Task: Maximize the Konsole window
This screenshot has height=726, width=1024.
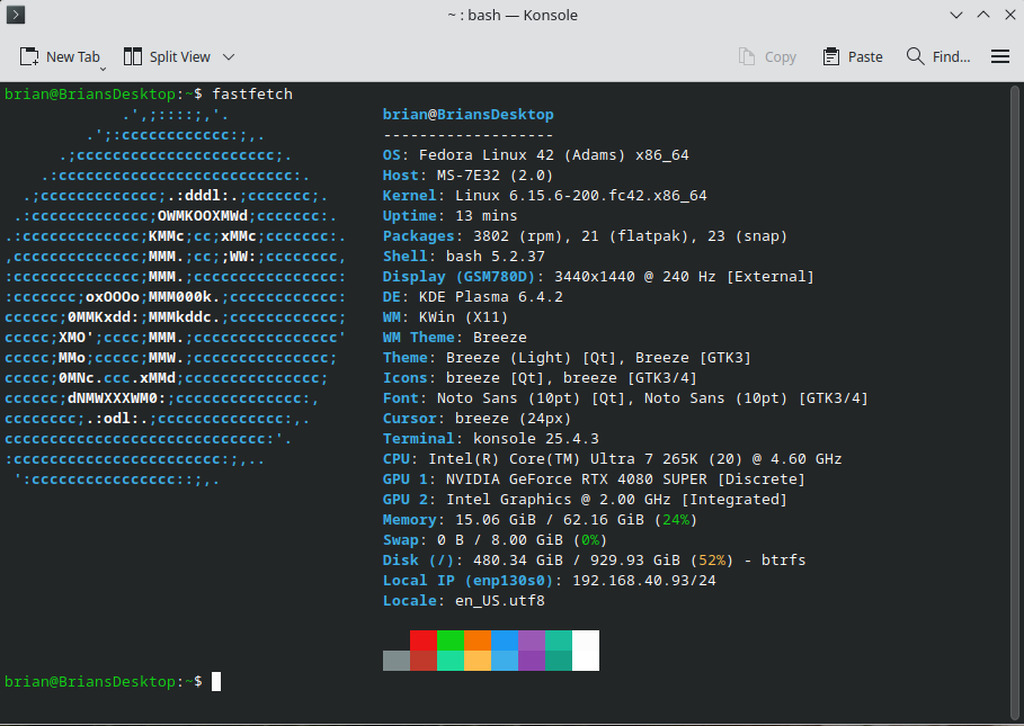Action: pyautogui.click(x=982, y=15)
